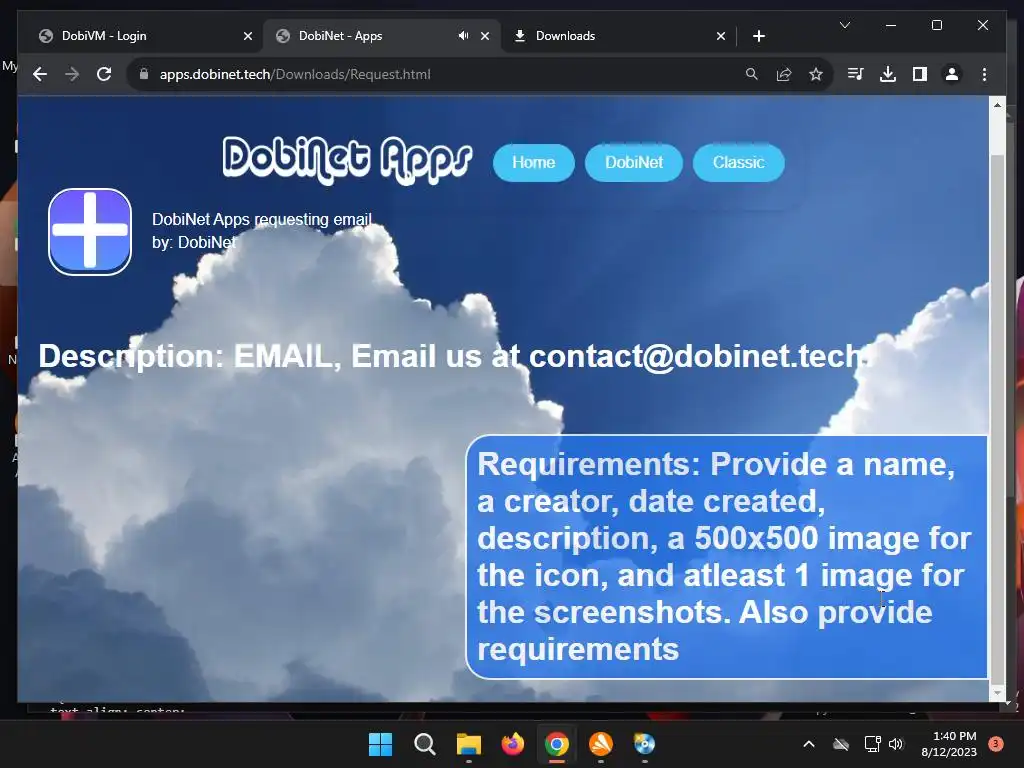Open the disc app taskbar icon
Image resolution: width=1024 pixels, height=768 pixels.
645,744
